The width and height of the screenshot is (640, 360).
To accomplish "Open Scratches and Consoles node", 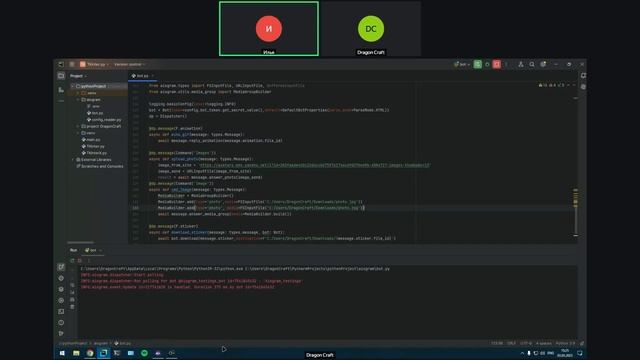I will coord(99,166).
